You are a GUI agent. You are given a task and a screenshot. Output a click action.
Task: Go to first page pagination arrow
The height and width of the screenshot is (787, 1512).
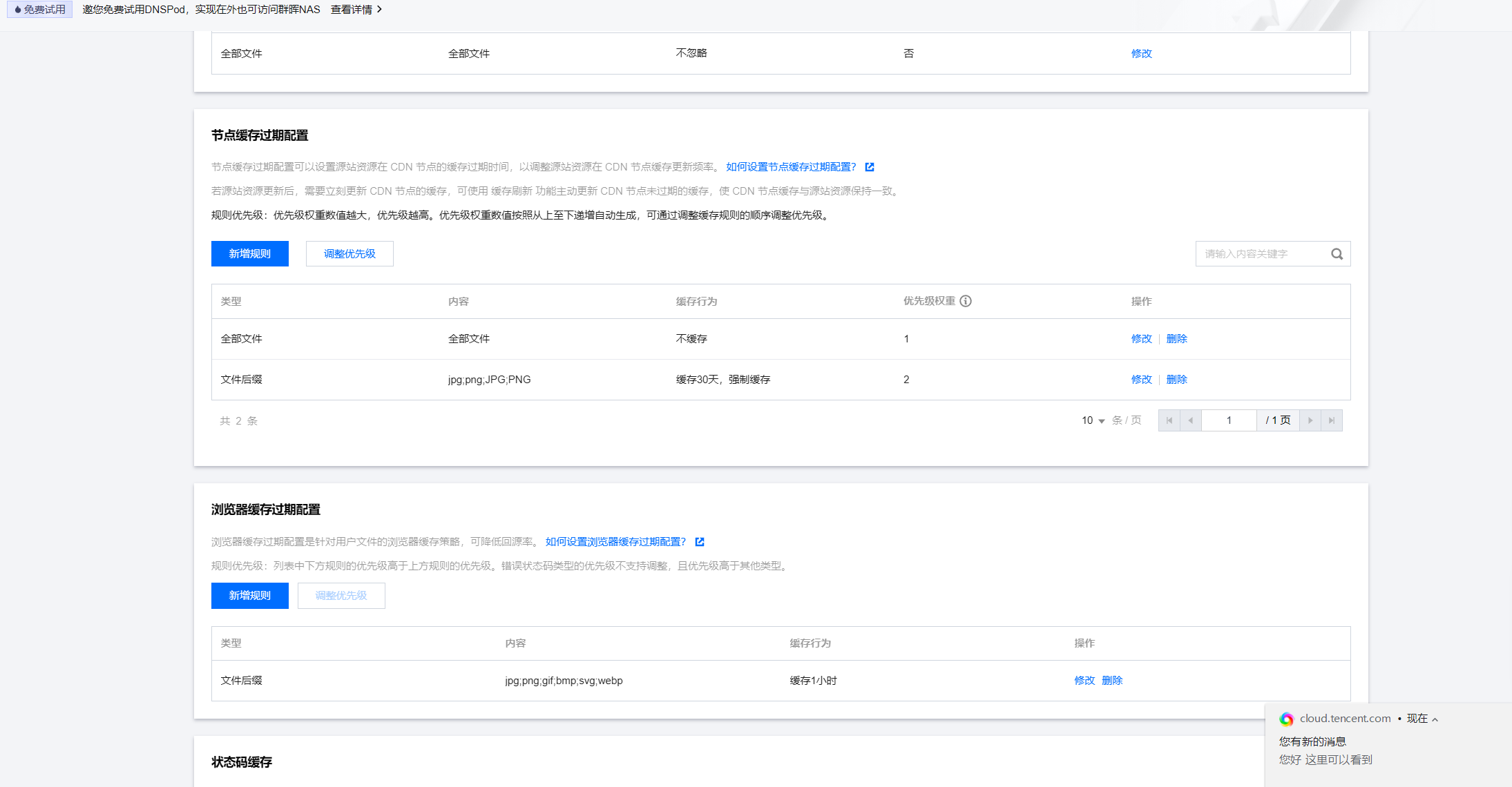1169,420
